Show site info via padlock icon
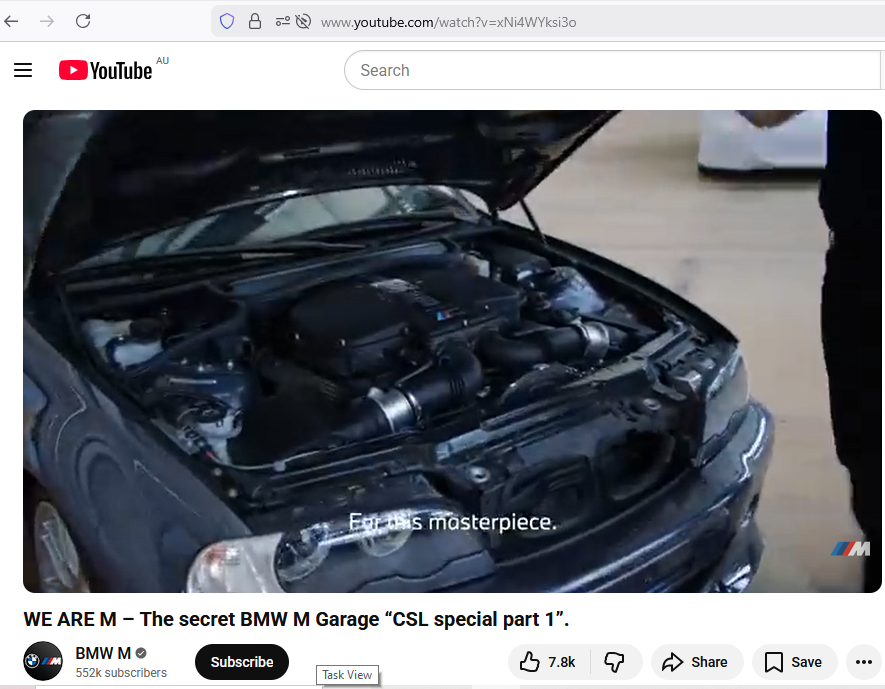This screenshot has width=885, height=689. click(255, 21)
